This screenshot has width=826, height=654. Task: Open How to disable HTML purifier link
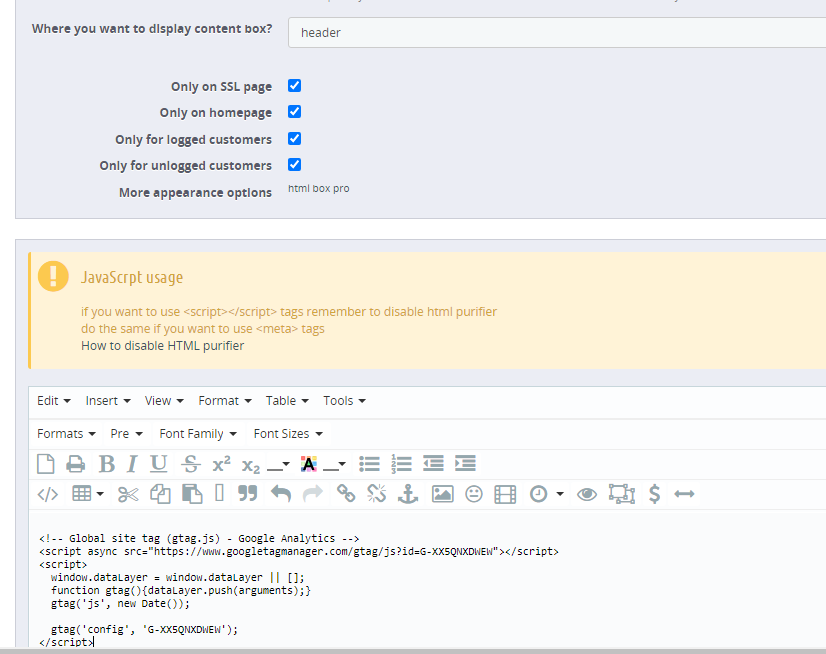click(162, 346)
